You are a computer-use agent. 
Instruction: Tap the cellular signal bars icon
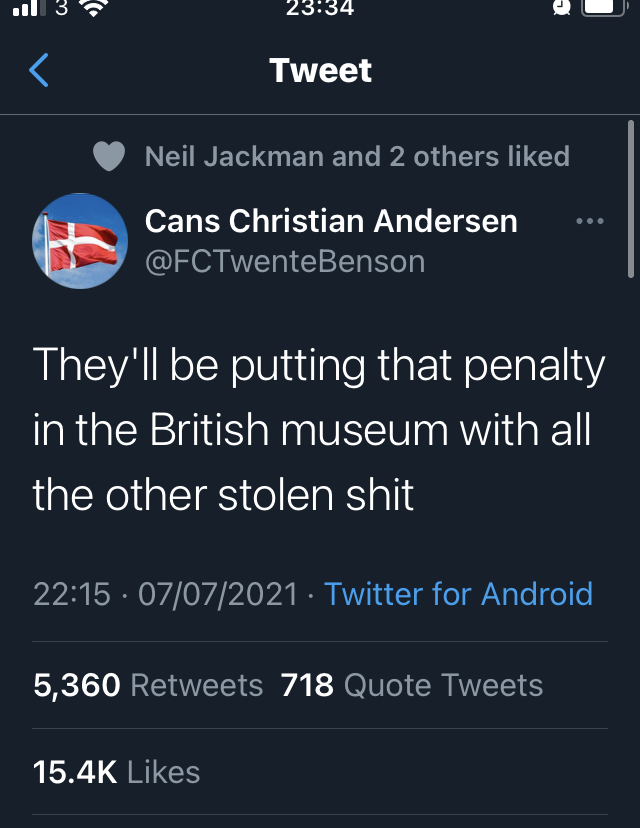(28, 9)
